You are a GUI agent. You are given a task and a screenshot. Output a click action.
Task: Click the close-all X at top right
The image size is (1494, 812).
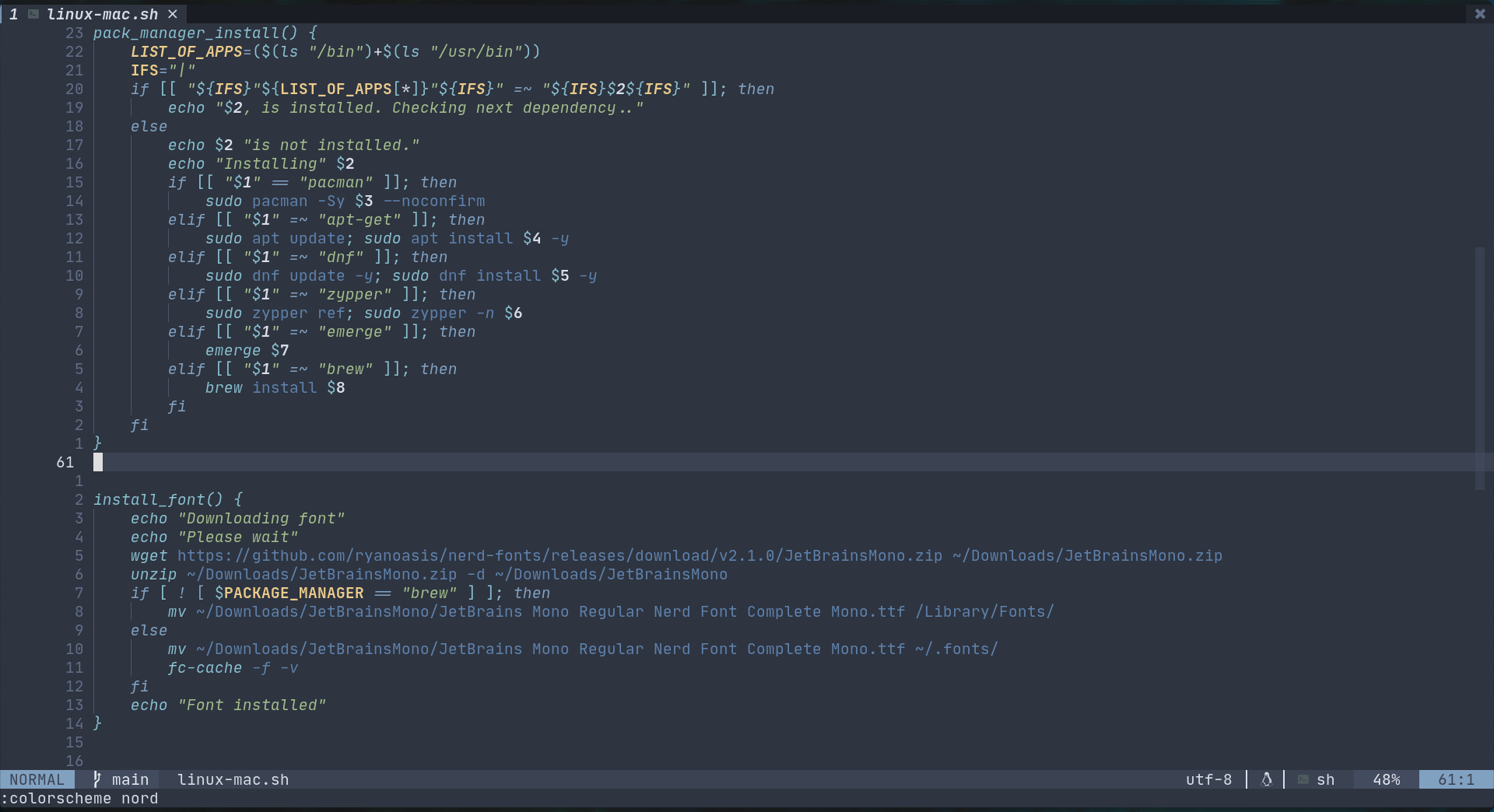pos(1480,13)
